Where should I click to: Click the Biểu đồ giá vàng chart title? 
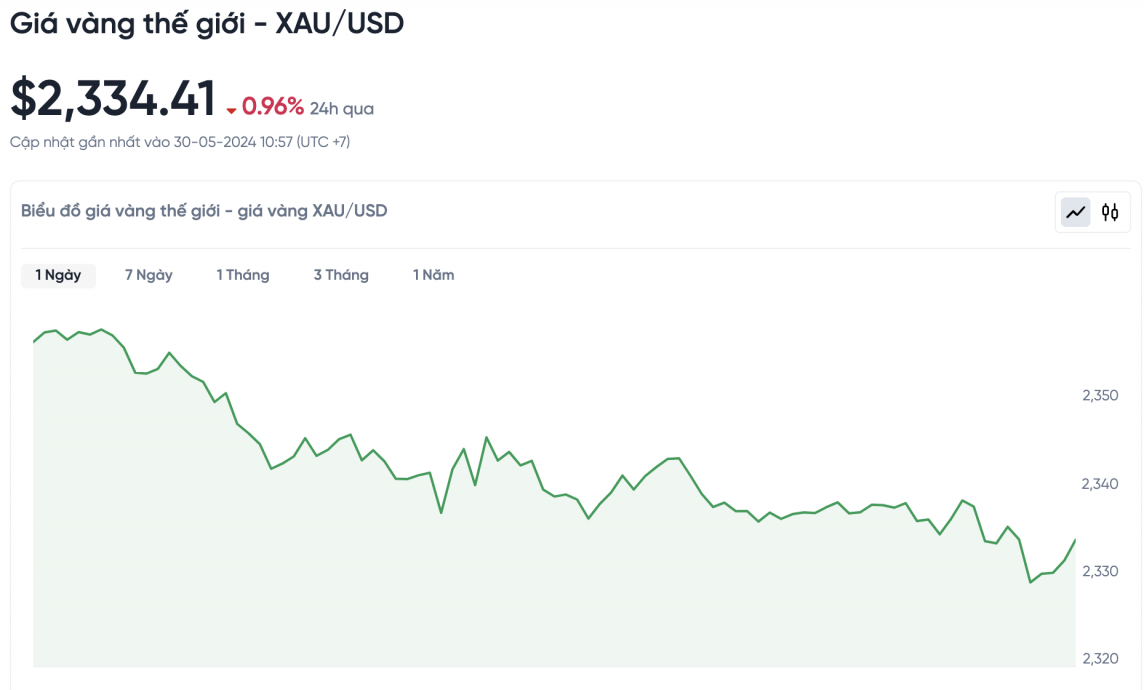point(204,211)
